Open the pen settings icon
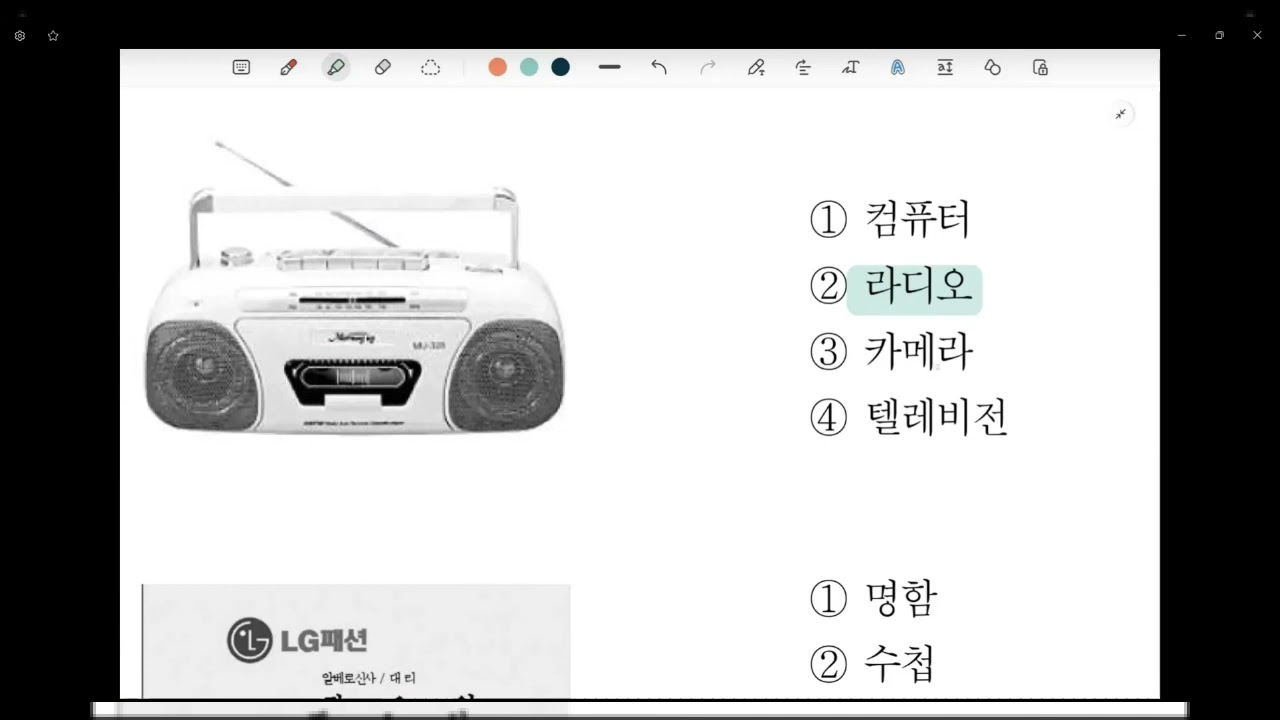Image resolution: width=1280 pixels, height=720 pixels. (x=756, y=67)
